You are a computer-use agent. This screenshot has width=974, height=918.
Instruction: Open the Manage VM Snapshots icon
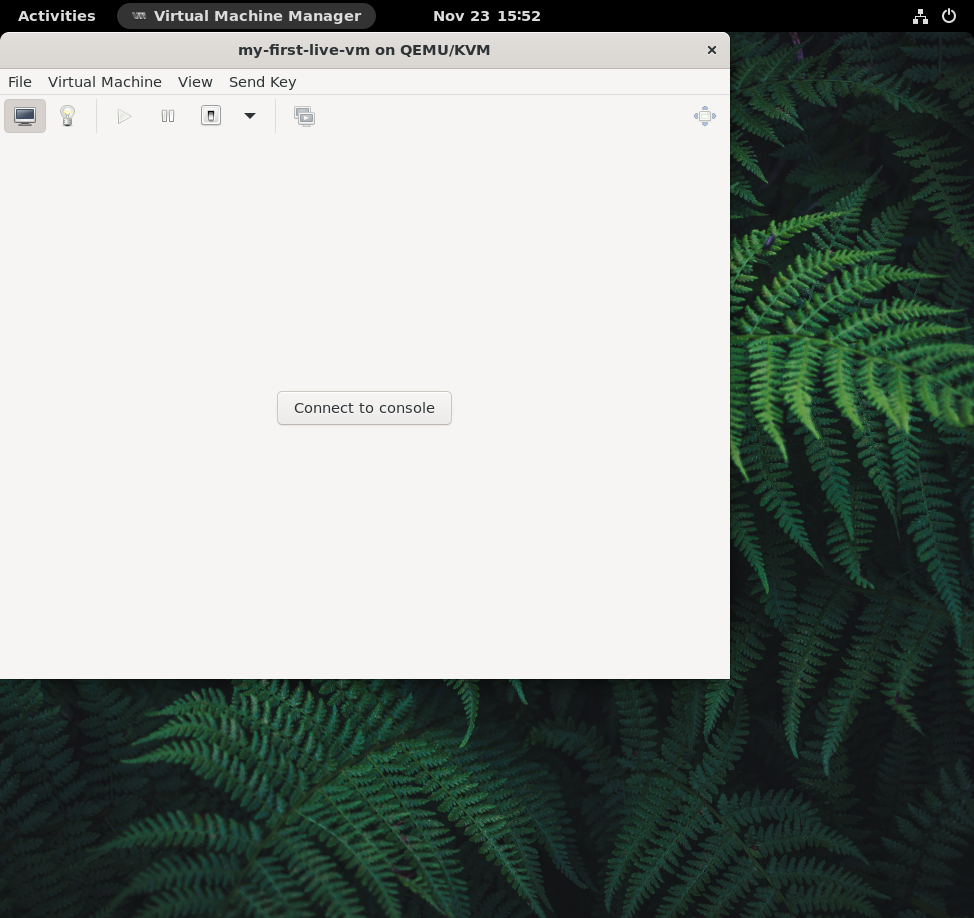[x=304, y=116]
